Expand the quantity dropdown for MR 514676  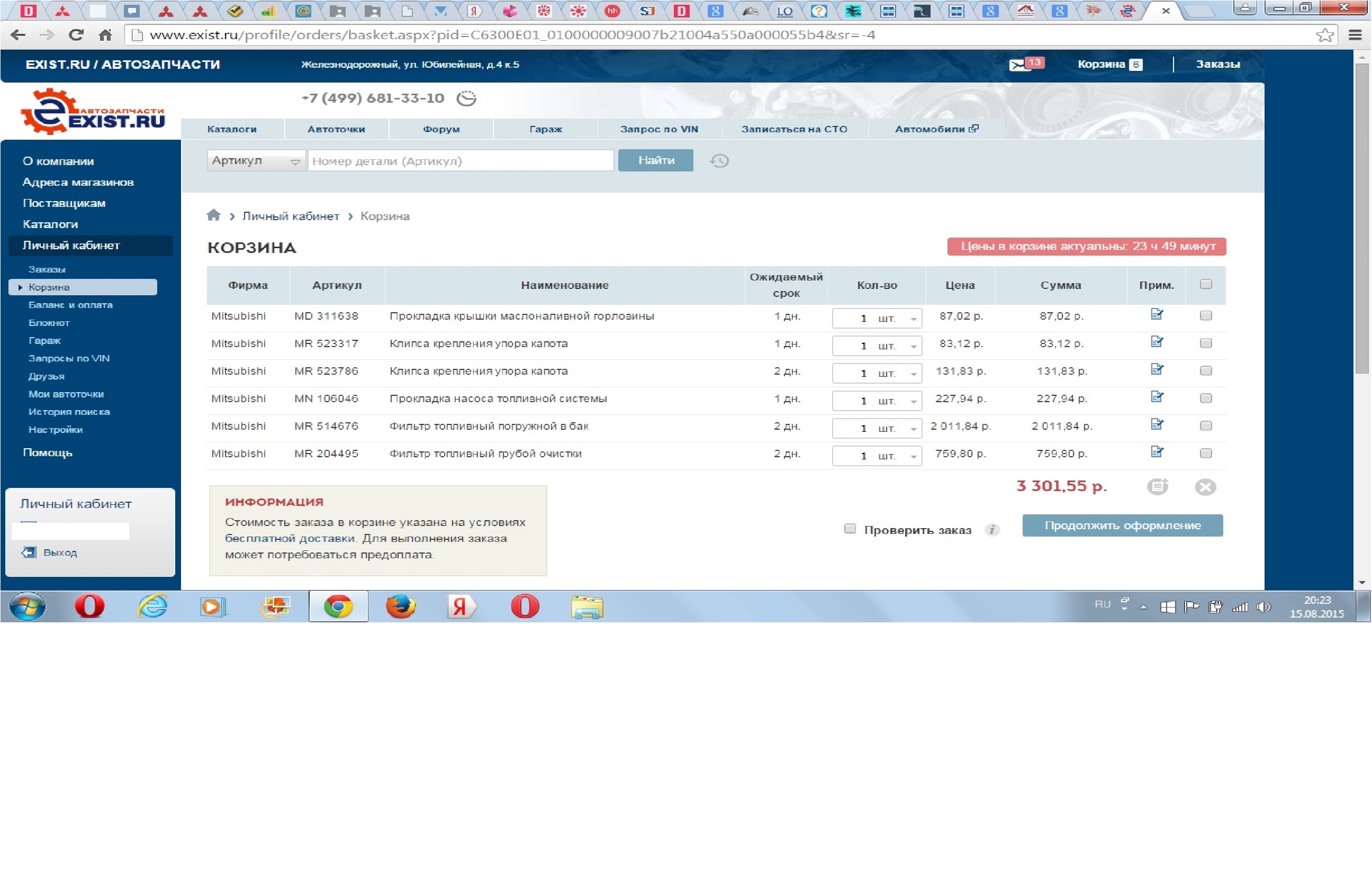913,429
